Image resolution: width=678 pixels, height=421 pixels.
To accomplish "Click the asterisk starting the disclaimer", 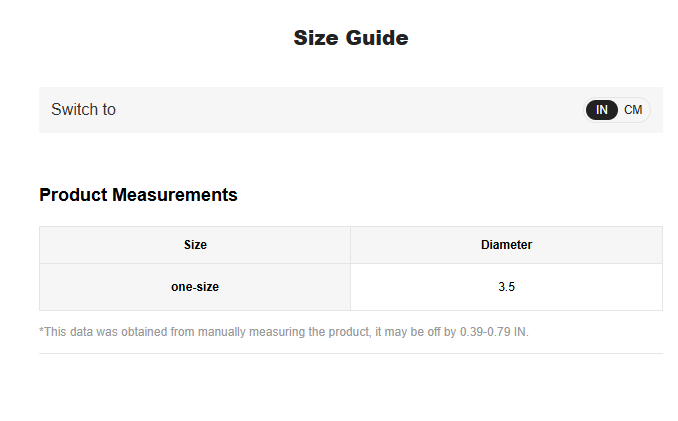I will [42, 331].
